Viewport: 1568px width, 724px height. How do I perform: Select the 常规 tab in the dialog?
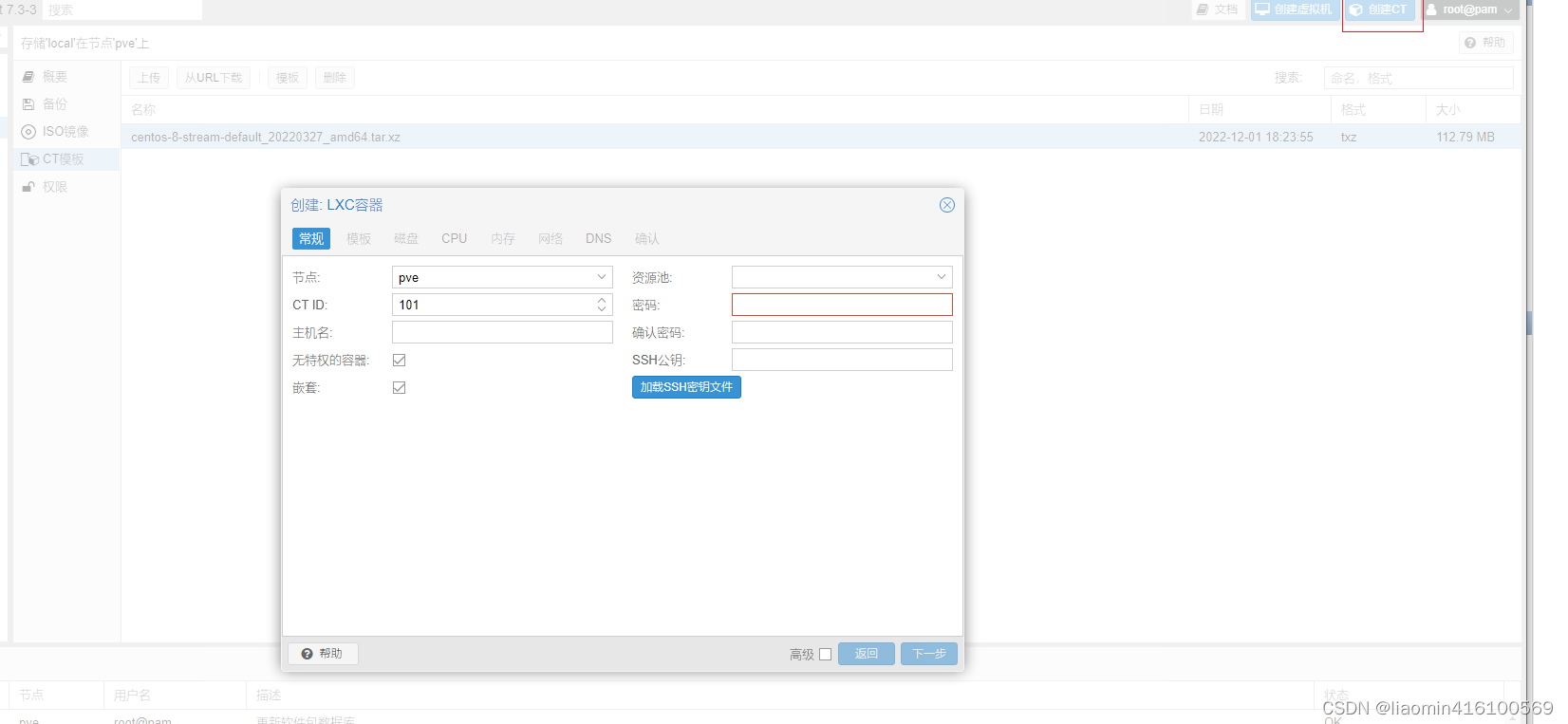tap(311, 238)
